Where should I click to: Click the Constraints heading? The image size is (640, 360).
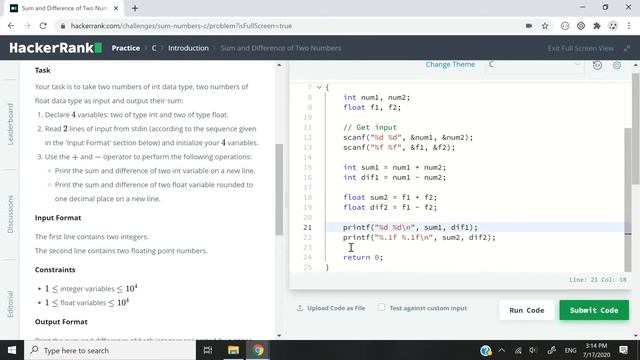click(55, 269)
